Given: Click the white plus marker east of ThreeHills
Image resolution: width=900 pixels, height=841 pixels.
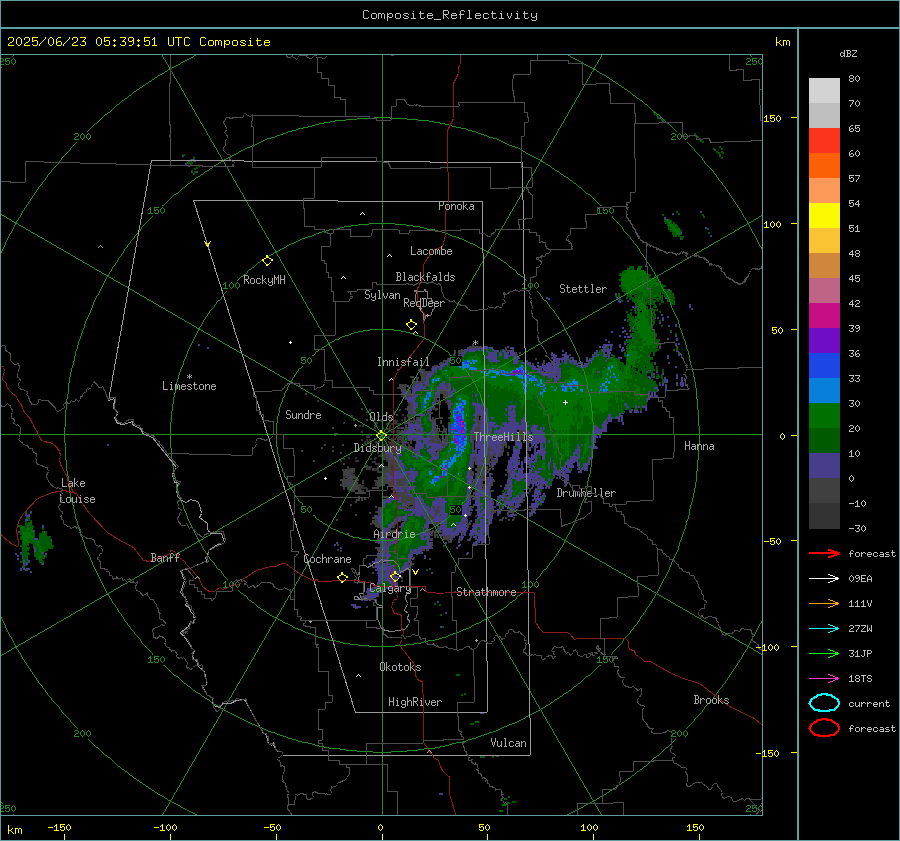Looking at the screenshot, I should point(565,402).
